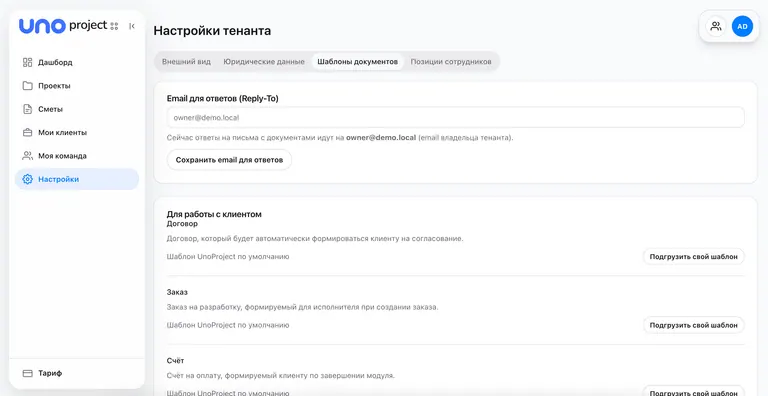Click the Дашборд grid icon
Screen dimensions: 768x396
click(27, 62)
